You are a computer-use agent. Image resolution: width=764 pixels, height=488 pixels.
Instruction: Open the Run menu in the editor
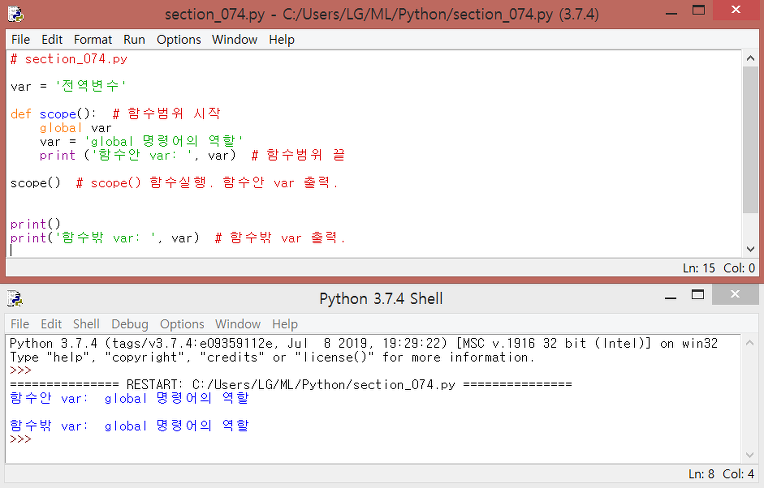pyautogui.click(x=134, y=39)
